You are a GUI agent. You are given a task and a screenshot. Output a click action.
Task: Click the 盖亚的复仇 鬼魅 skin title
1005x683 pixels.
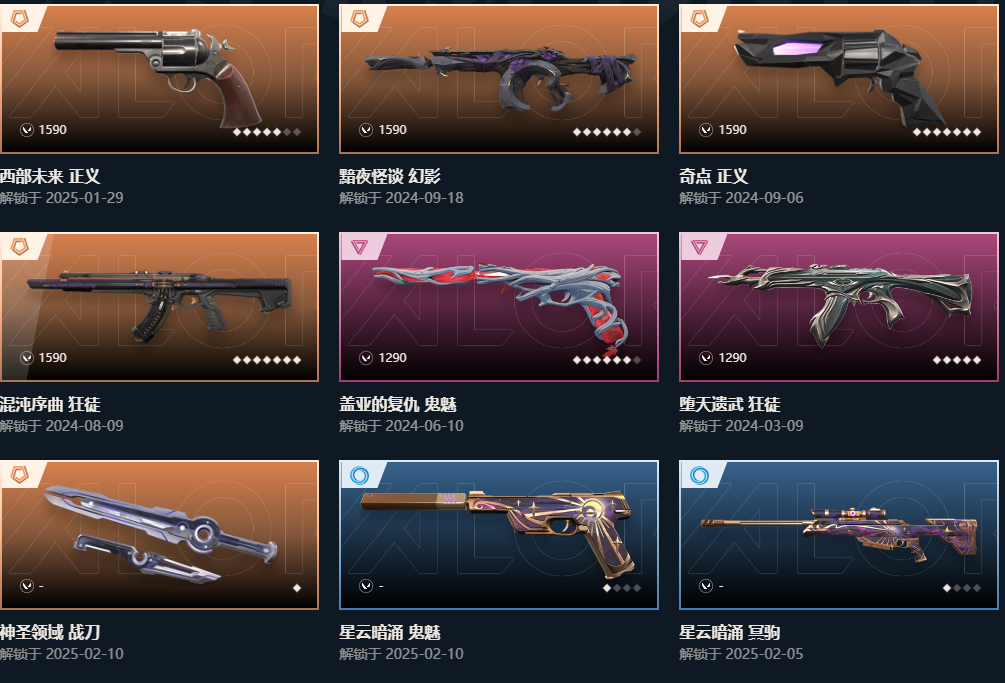tap(398, 404)
